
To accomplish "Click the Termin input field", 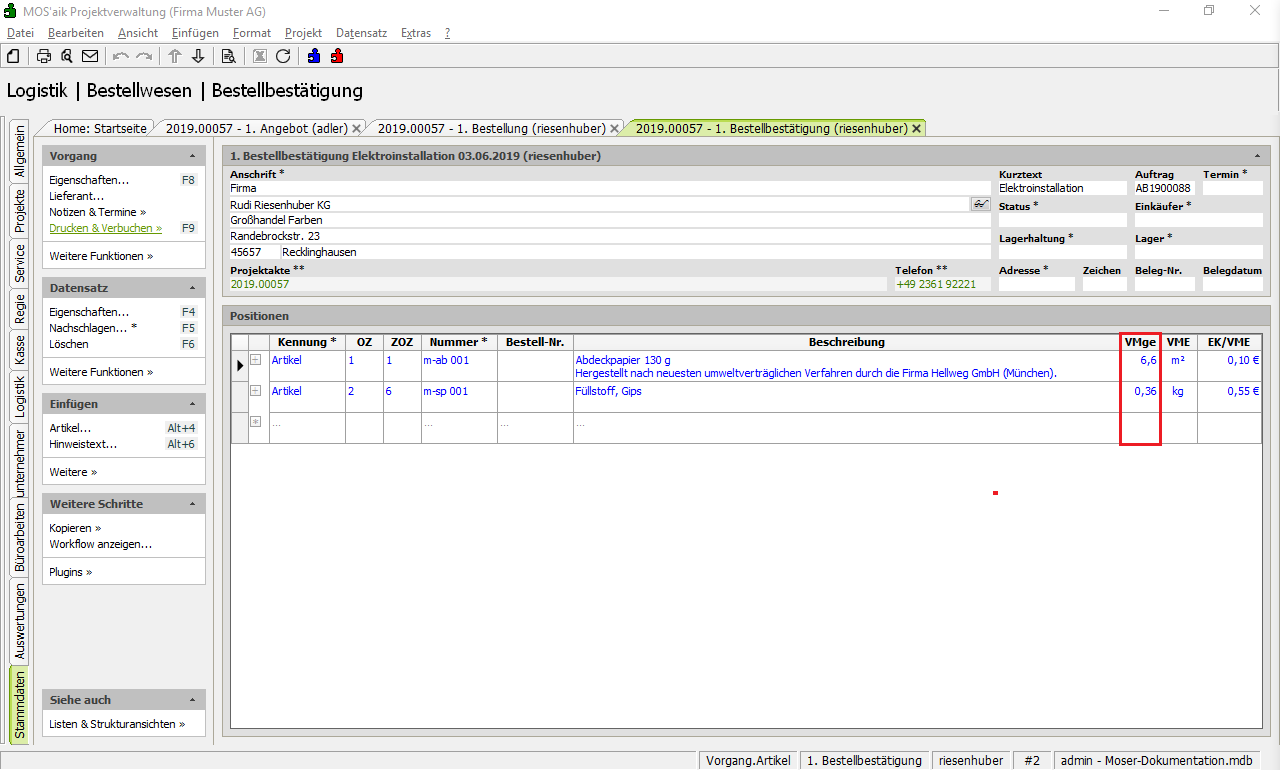I will pyautogui.click(x=1232, y=188).
